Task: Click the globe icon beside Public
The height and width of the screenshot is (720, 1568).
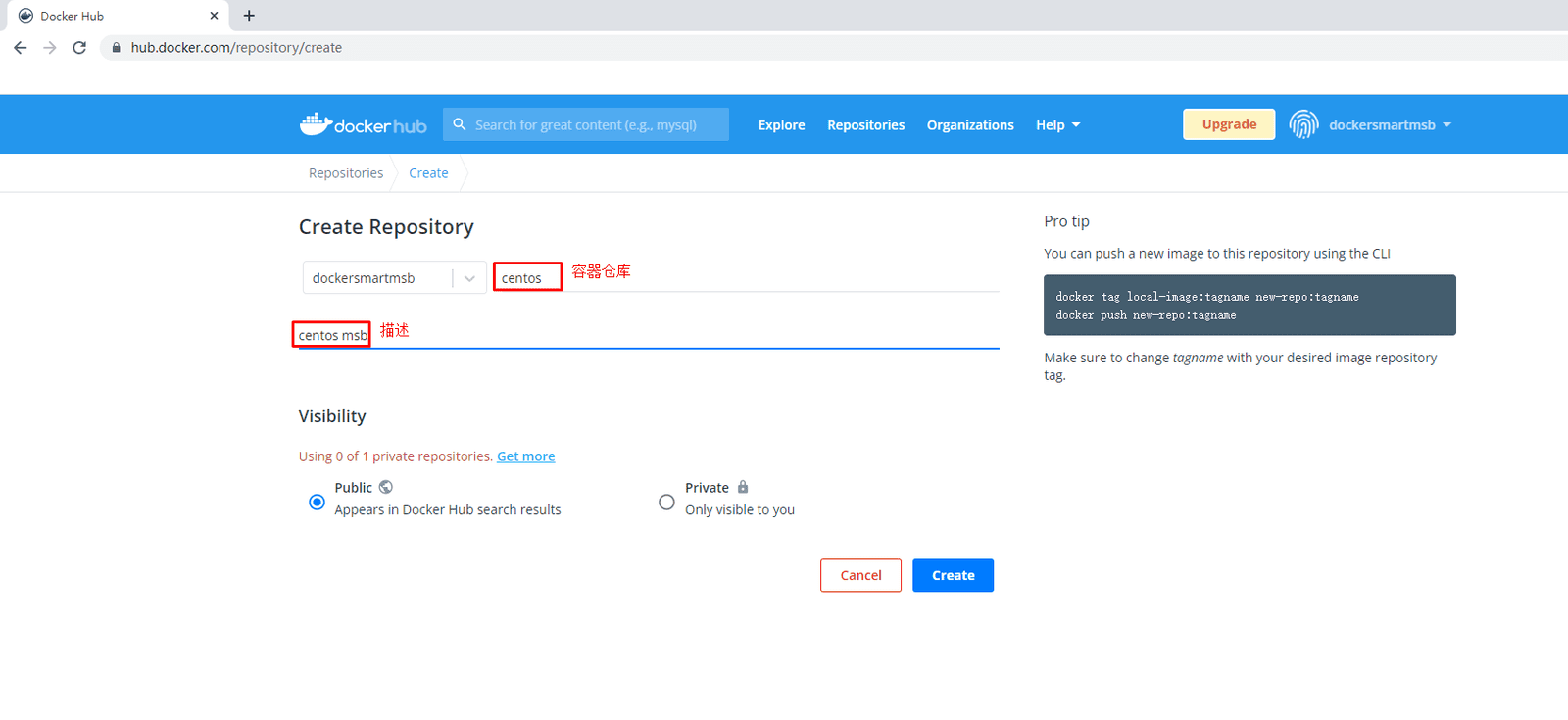Action: pyautogui.click(x=386, y=487)
